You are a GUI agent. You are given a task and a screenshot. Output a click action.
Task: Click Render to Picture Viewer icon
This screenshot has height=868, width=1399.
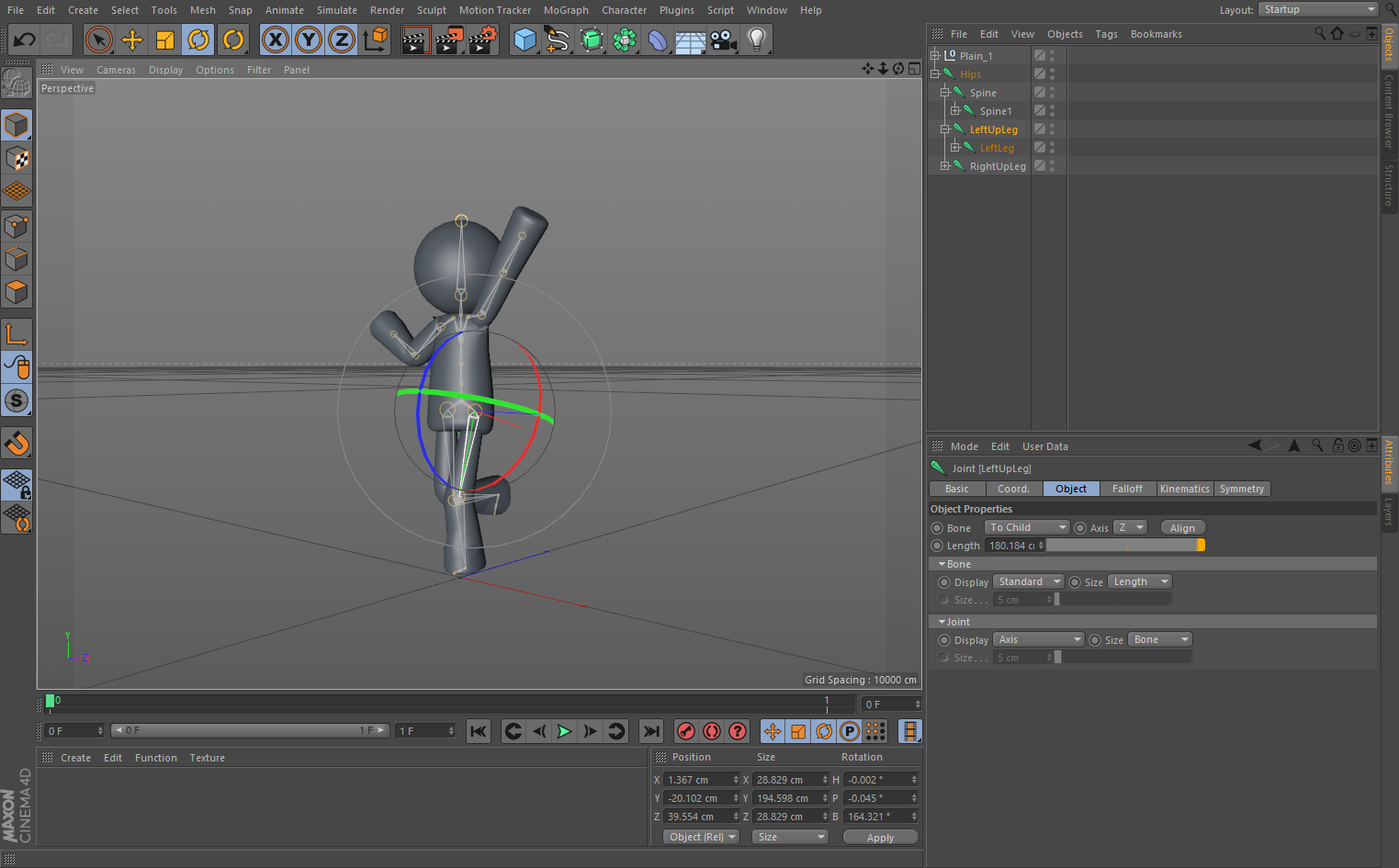click(448, 39)
